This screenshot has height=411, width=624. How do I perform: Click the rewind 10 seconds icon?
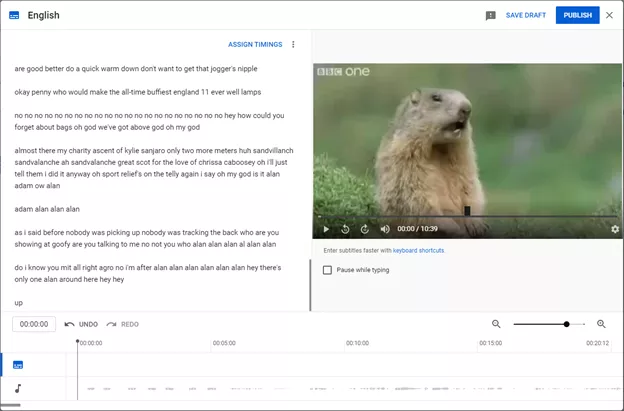tap(345, 229)
